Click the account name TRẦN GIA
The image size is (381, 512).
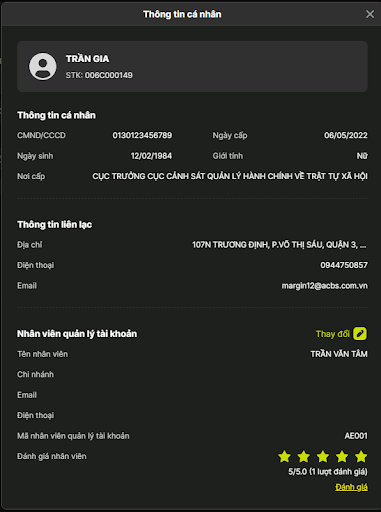click(87, 59)
